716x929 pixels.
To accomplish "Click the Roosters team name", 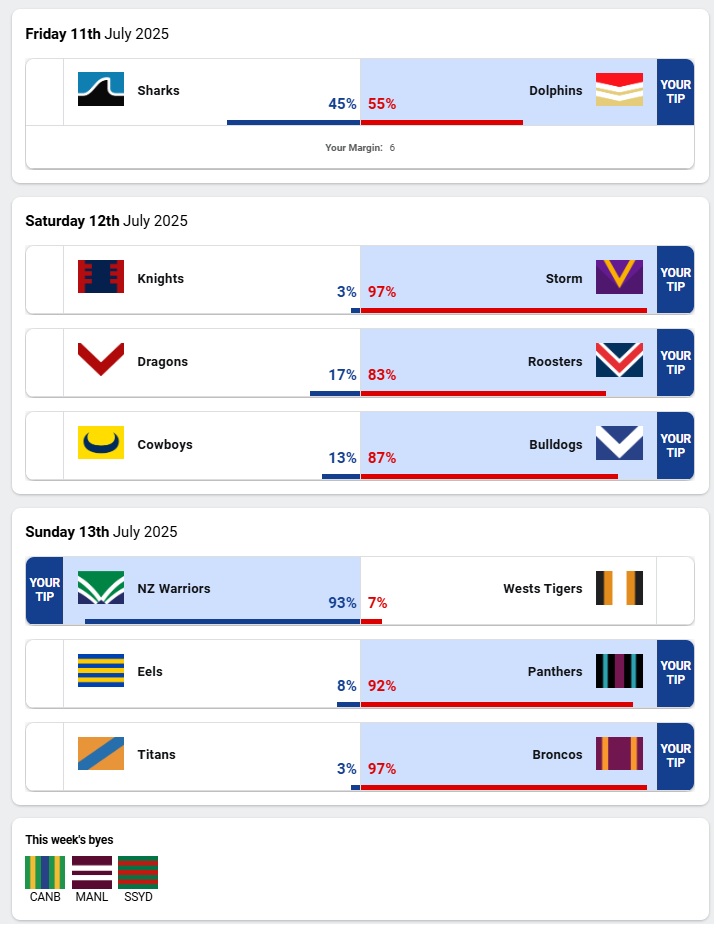I will tap(555, 362).
